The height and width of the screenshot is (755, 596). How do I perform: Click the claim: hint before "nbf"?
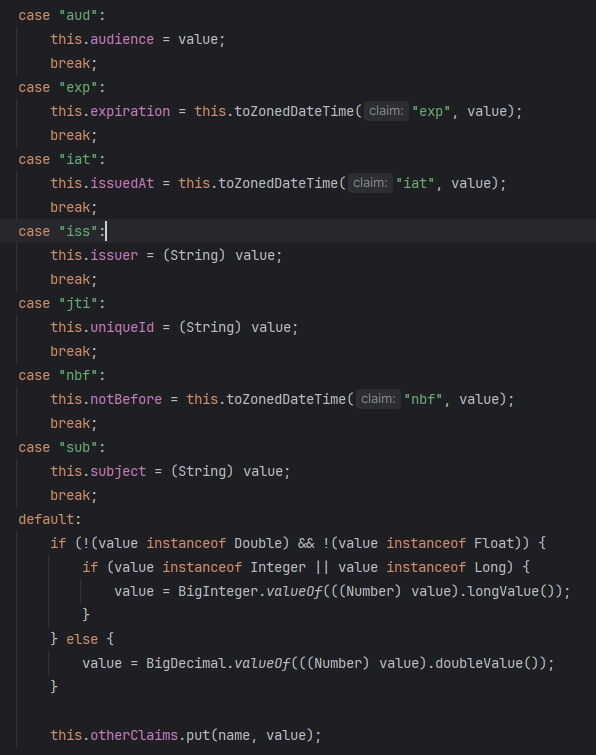(x=378, y=399)
